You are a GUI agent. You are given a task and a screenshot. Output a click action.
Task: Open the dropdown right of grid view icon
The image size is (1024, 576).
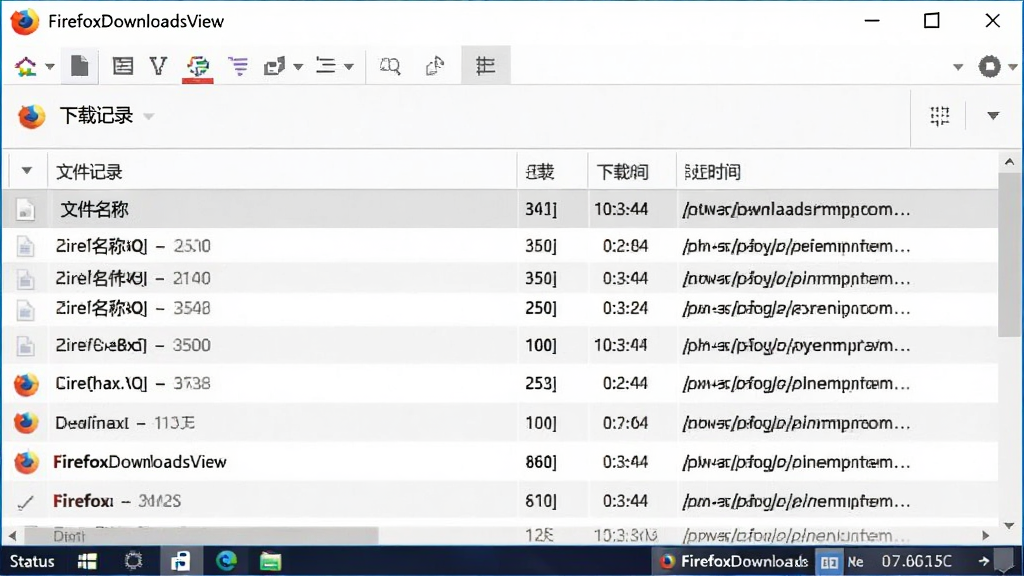[x=993, y=116]
